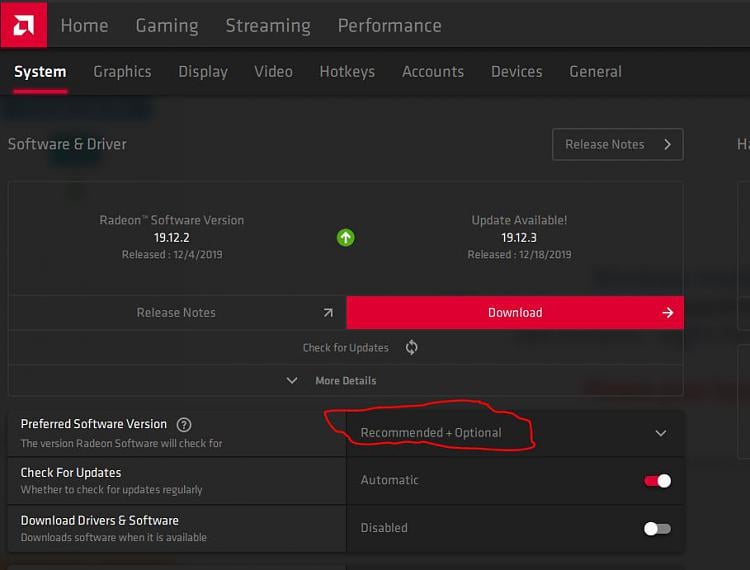Click Released : 12/18/2019 text
The height and width of the screenshot is (570, 750).
click(519, 254)
